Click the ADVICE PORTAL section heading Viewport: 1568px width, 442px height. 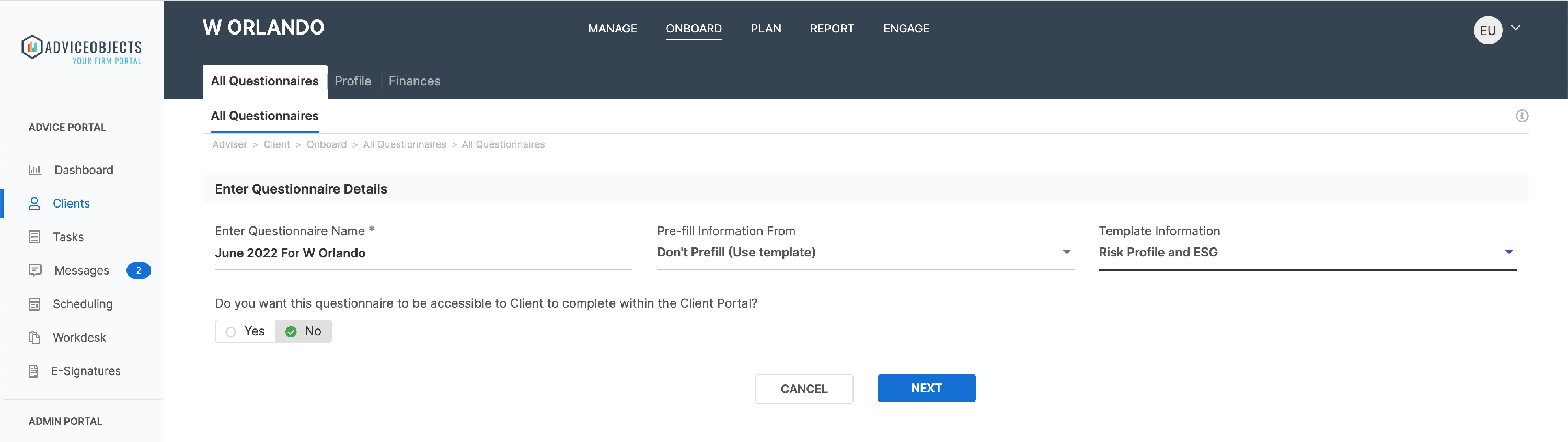click(x=67, y=127)
